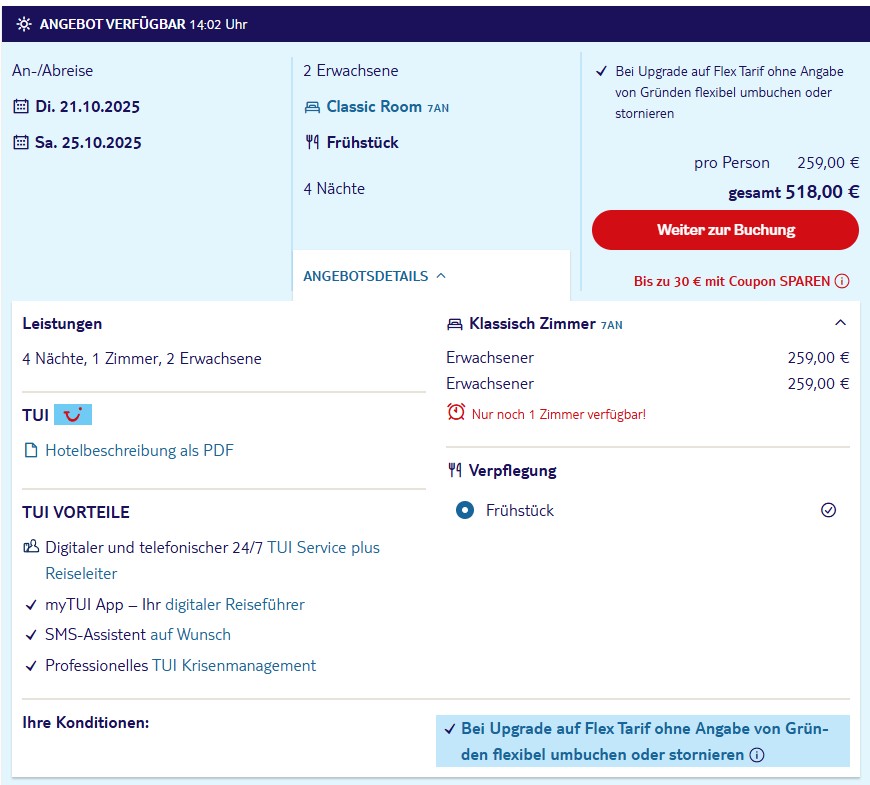Screen dimensions: 870x785
Task: Click the 'Leistungen' heading
Action: tap(62, 323)
